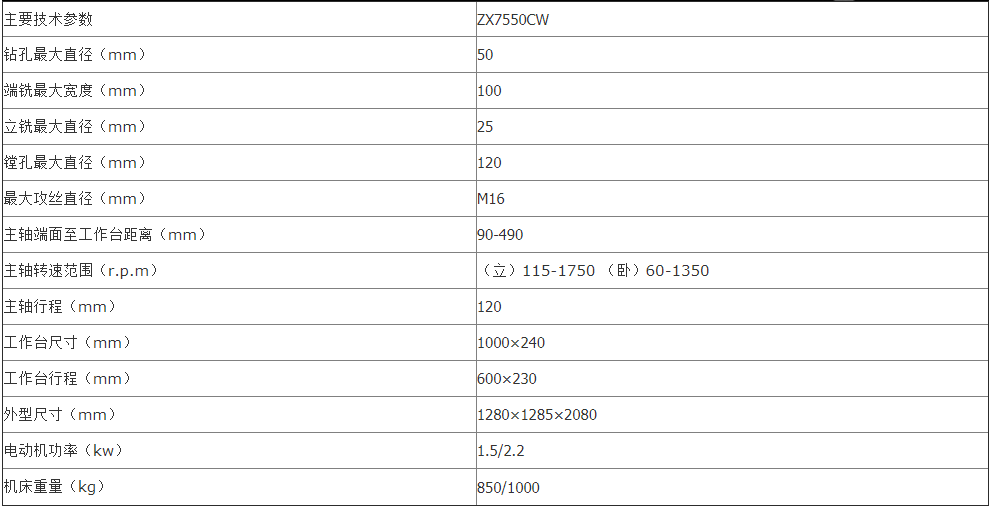The height and width of the screenshot is (508, 991).
Task: Click the 90-490 spindle distance value
Action: (x=500, y=235)
